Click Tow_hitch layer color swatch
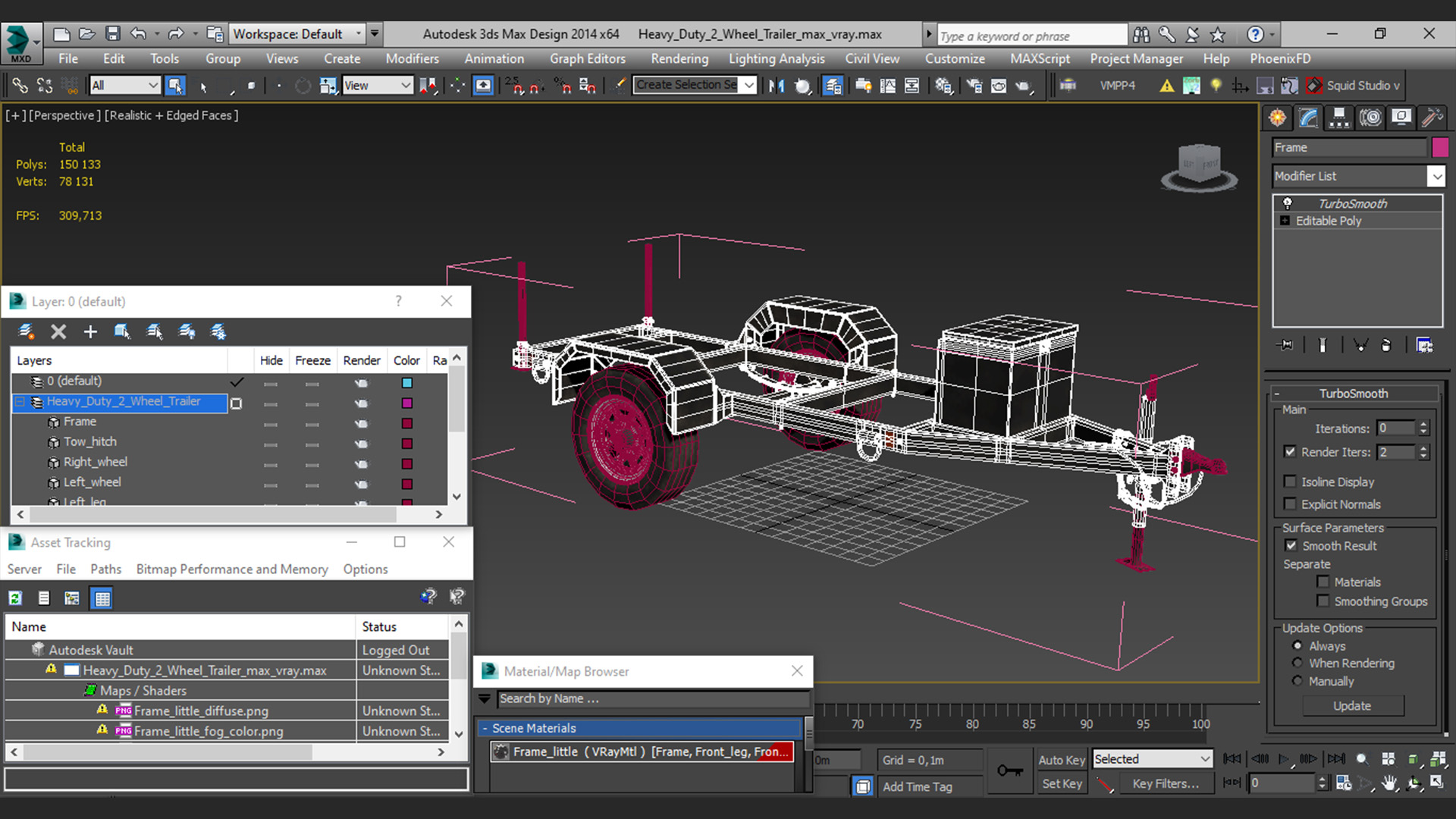 point(407,444)
